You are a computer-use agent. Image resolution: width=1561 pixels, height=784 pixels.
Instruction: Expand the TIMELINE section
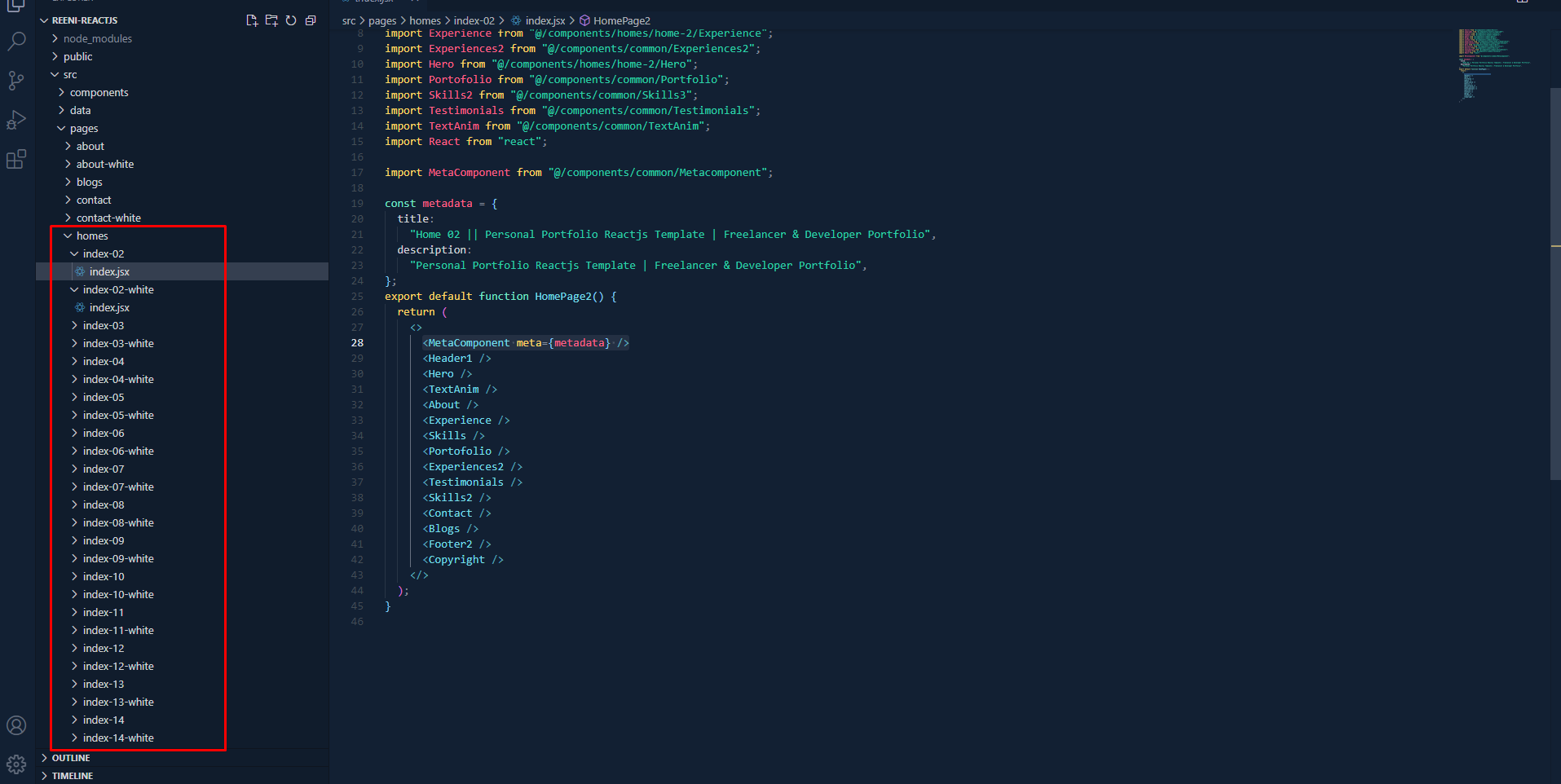(72, 776)
